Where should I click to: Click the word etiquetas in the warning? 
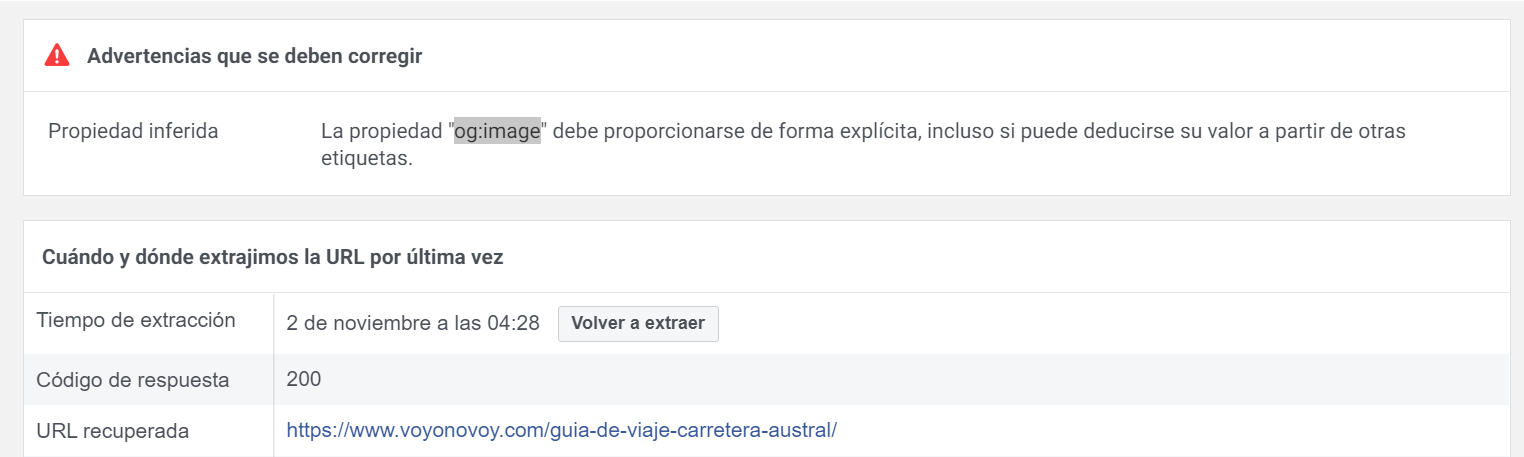(x=366, y=158)
